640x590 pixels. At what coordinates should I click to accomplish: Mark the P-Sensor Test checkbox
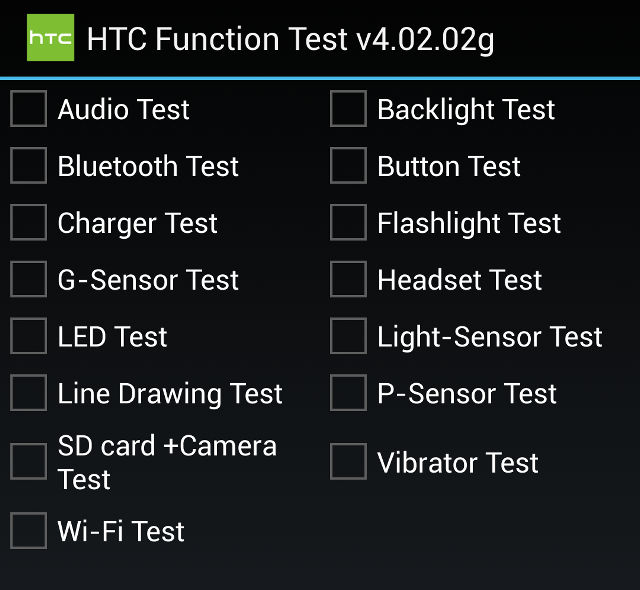(348, 394)
